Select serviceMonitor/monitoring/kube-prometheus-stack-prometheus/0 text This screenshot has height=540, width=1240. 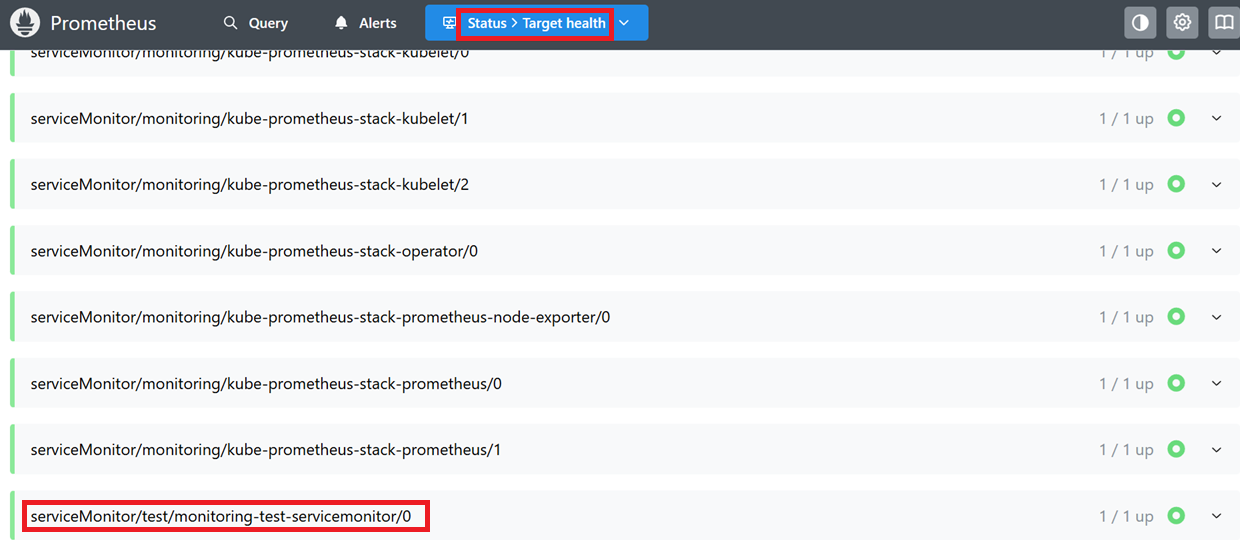(x=266, y=384)
